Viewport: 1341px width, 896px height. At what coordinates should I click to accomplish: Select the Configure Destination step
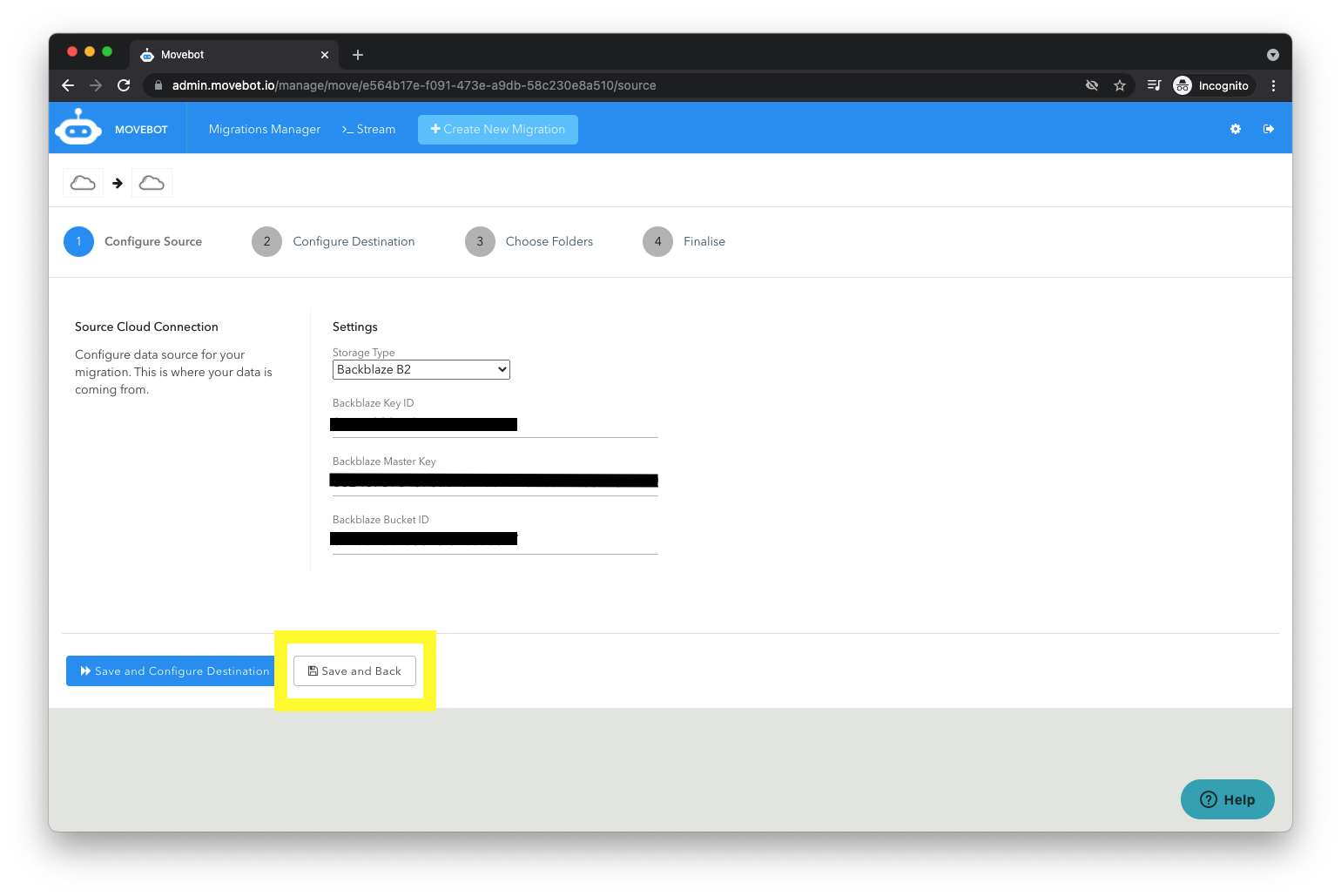point(334,241)
